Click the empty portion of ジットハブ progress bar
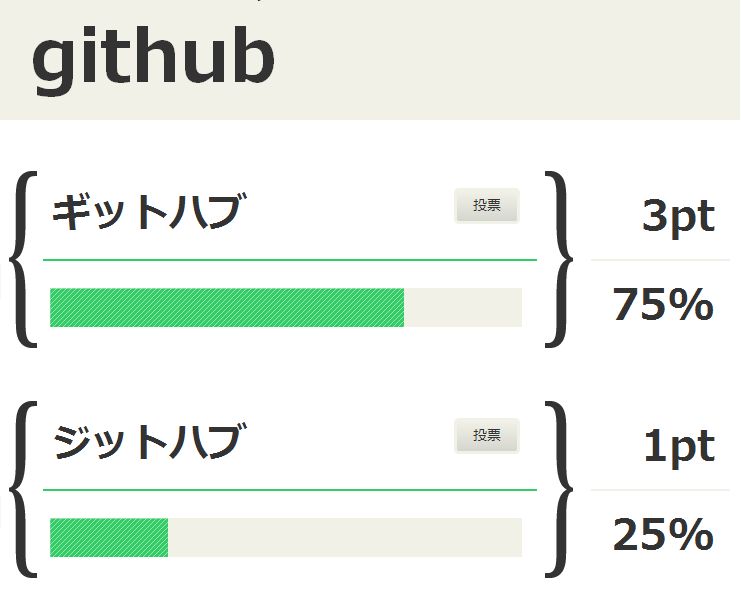This screenshot has height=589, width=741. [x=345, y=537]
